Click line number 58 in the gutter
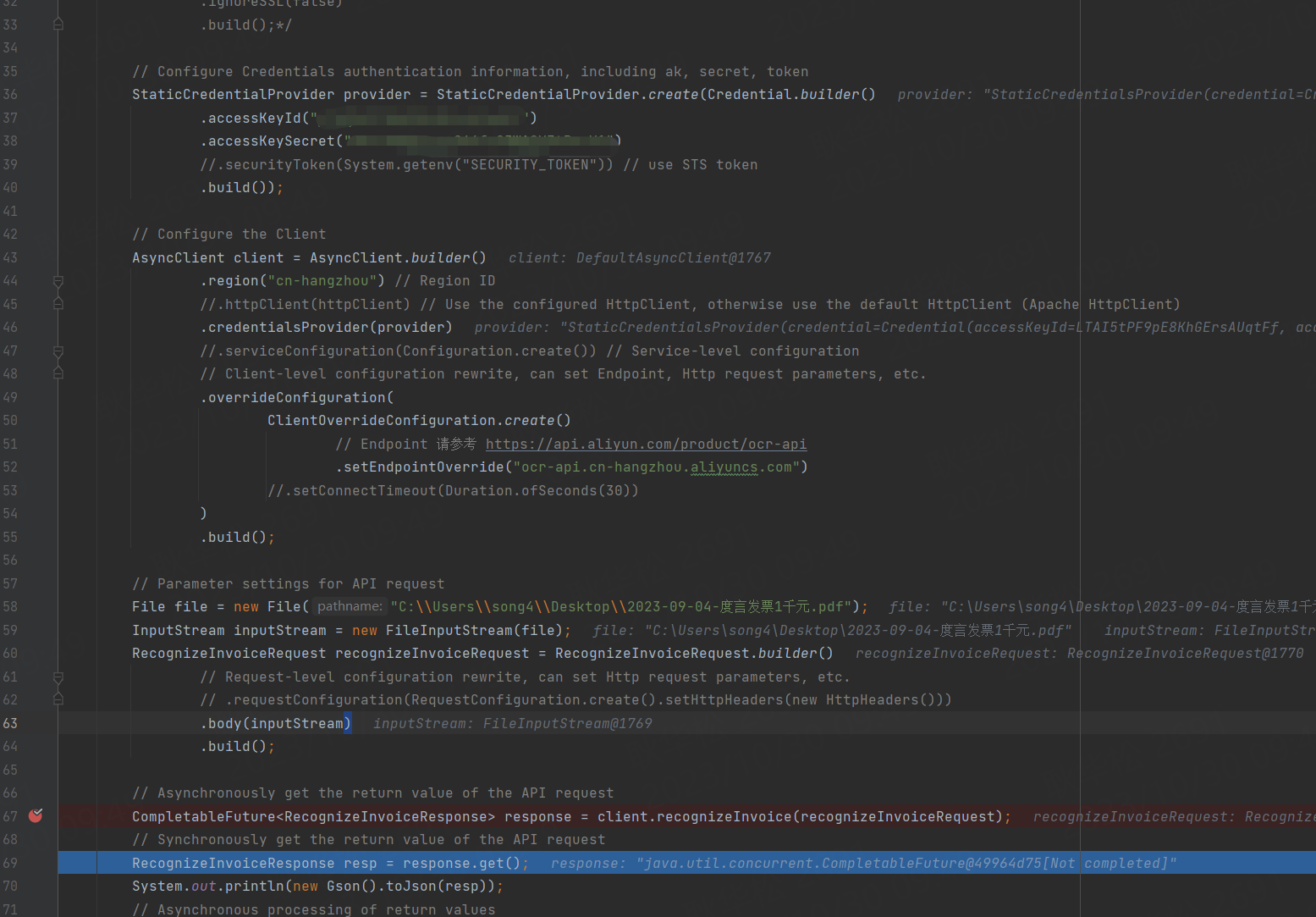This screenshot has width=1316, height=917. (x=10, y=606)
